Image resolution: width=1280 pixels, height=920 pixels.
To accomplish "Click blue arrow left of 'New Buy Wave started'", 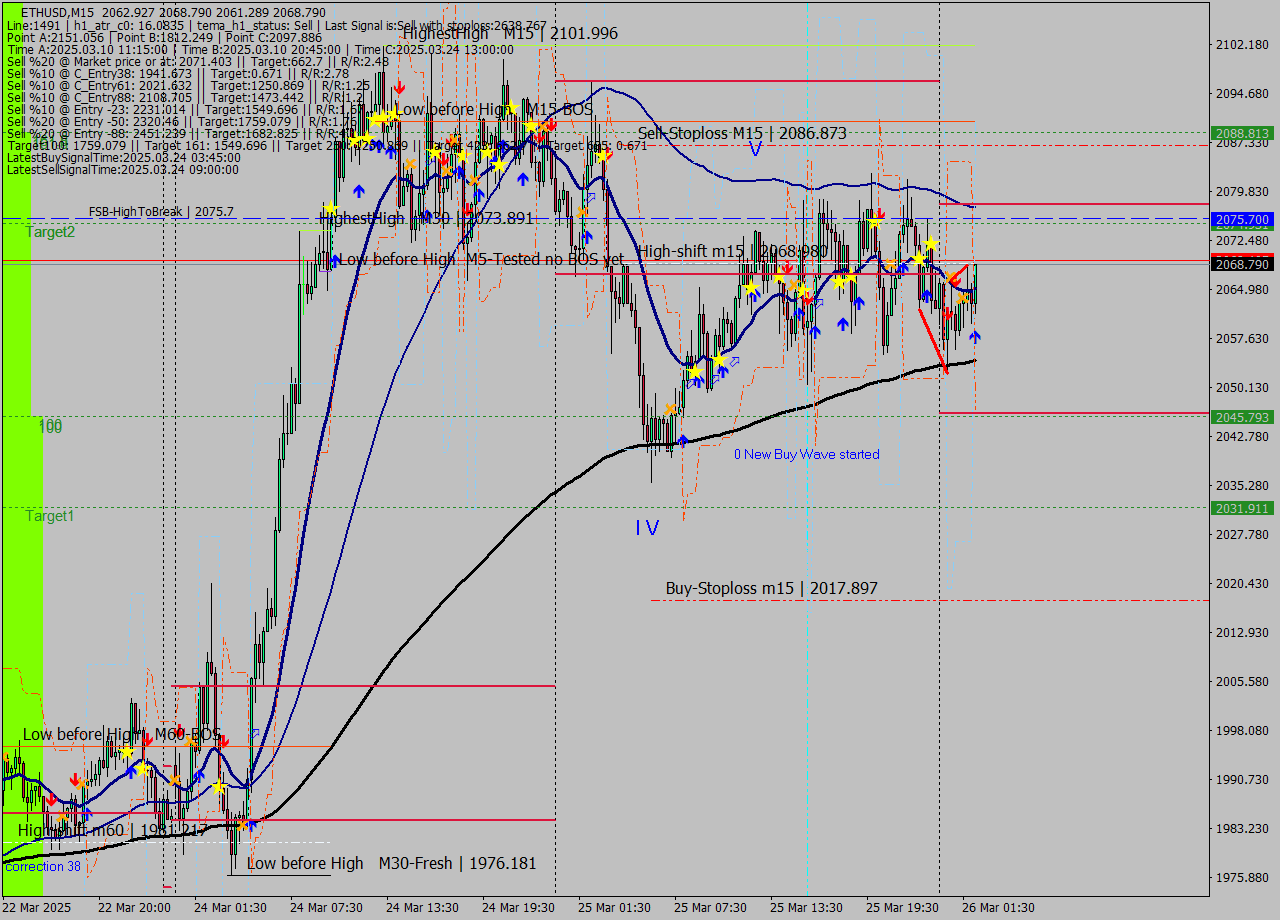I will 683,439.
